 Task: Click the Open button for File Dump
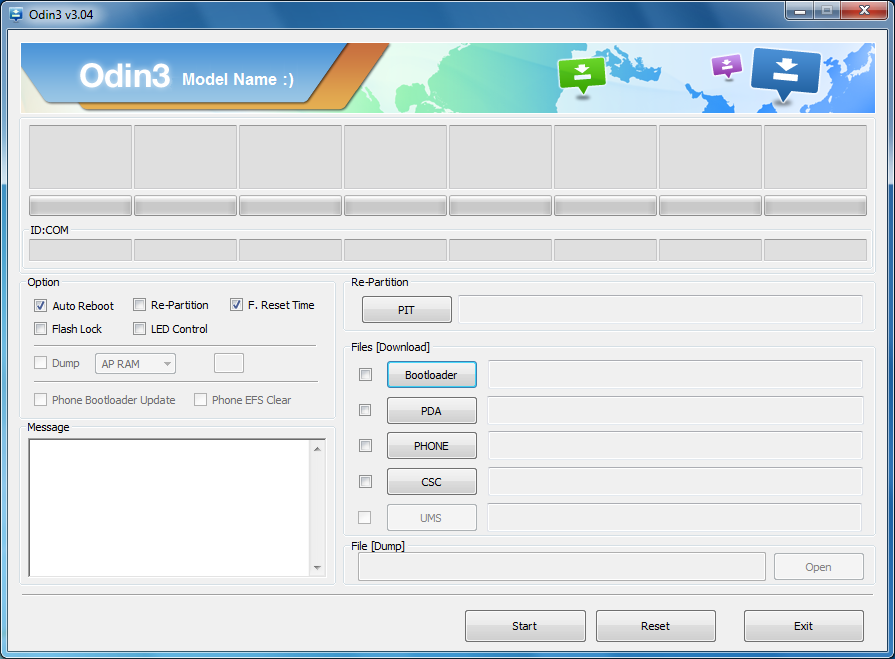tap(819, 567)
